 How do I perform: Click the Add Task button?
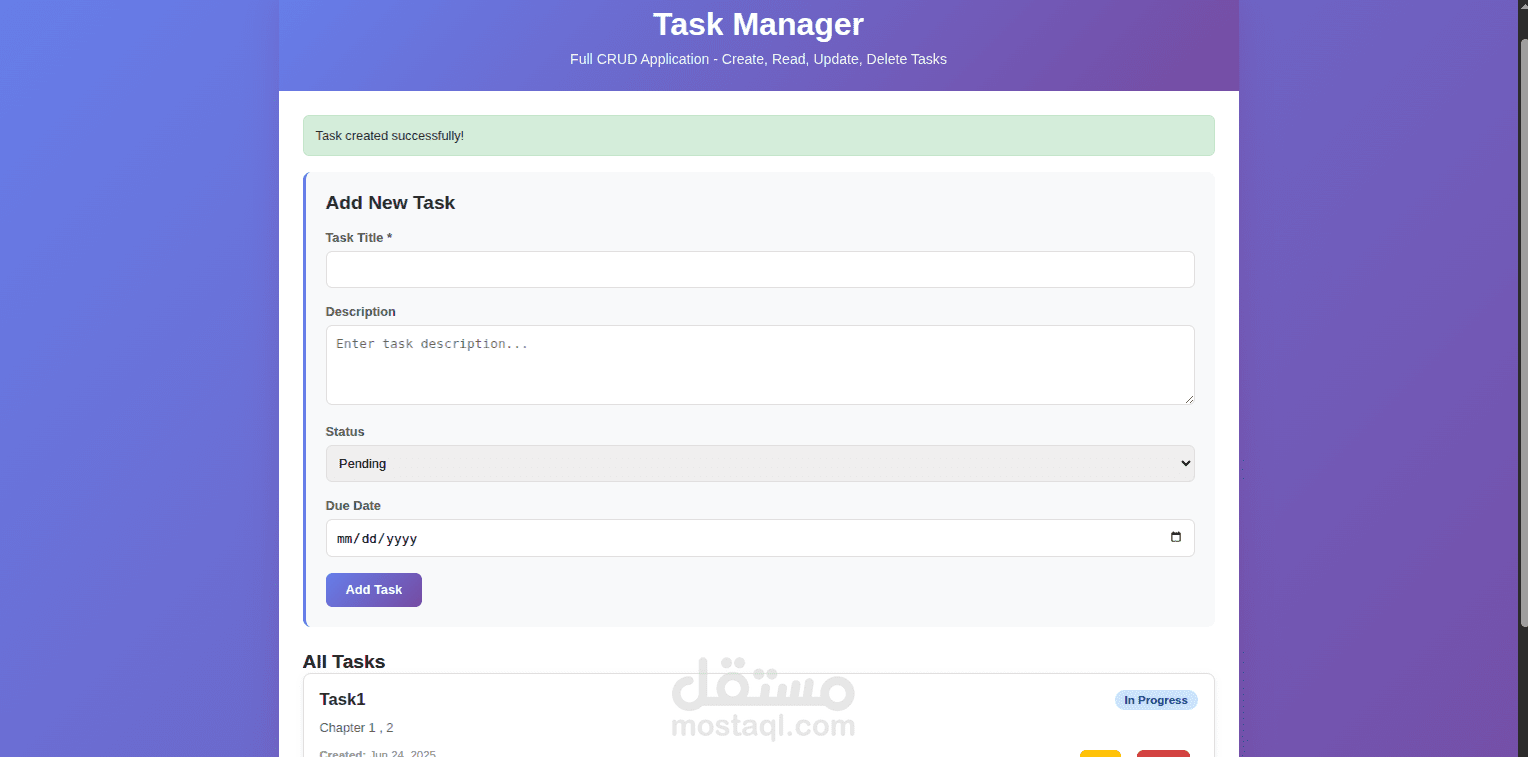(374, 590)
